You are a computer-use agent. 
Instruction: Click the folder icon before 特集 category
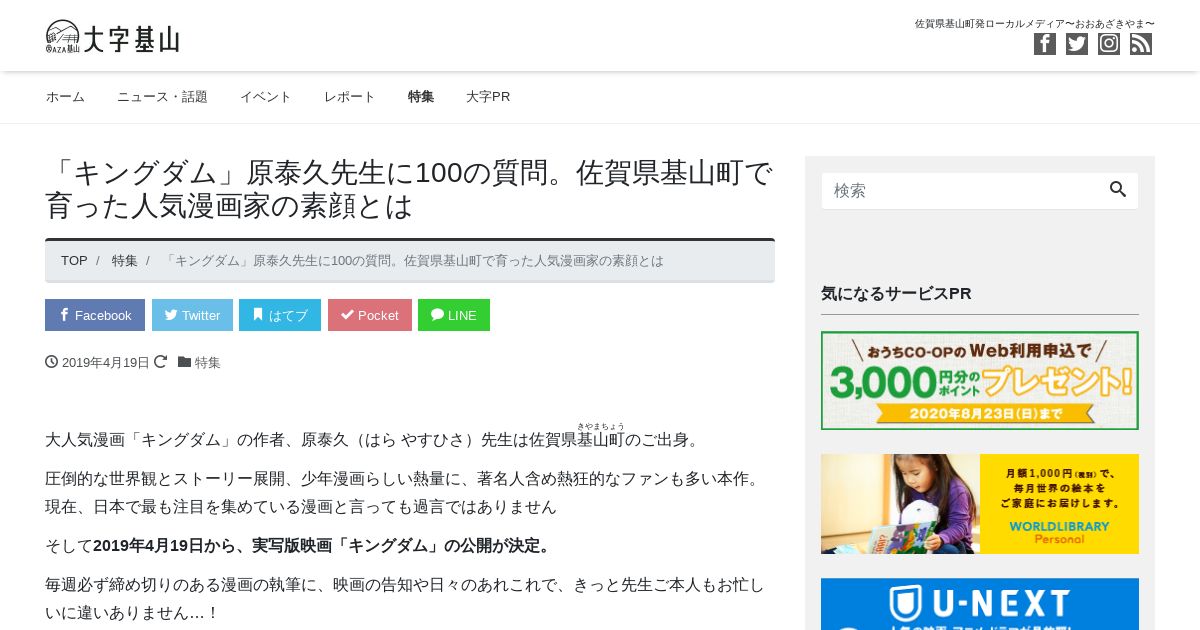184,362
